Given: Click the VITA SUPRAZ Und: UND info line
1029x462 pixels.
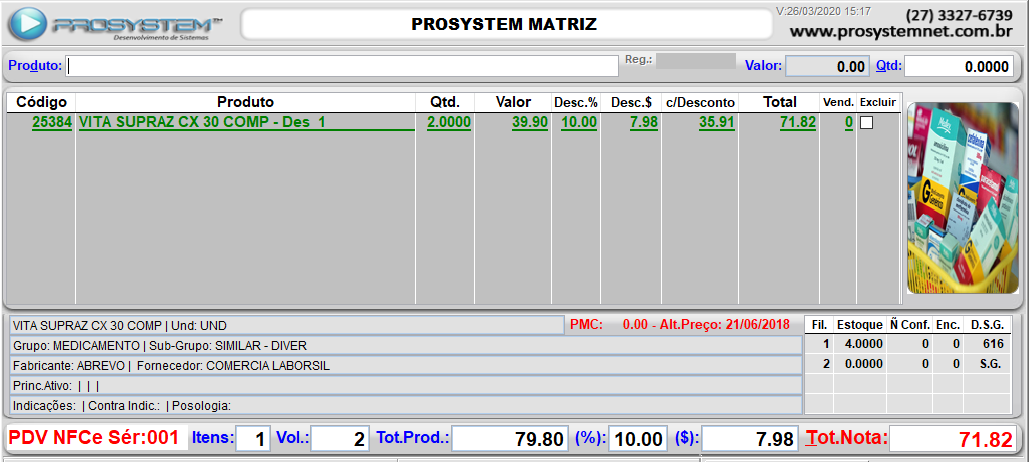Looking at the screenshot, I should pyautogui.click(x=285, y=325).
